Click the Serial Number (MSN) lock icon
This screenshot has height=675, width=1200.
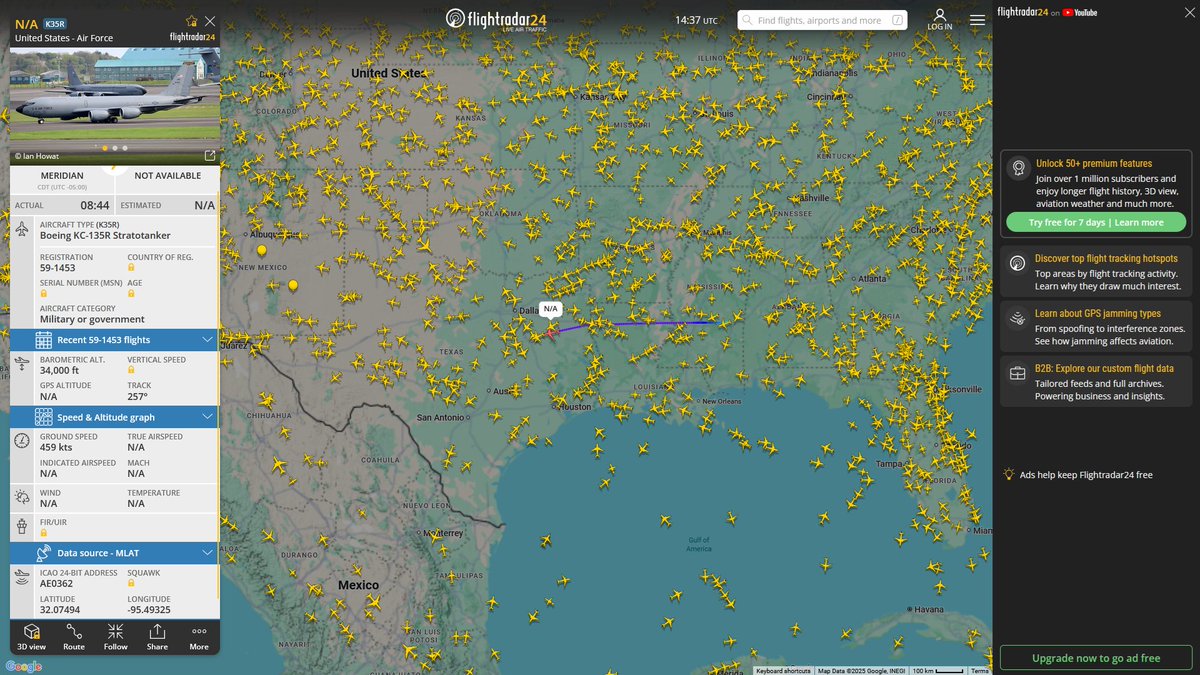(44, 295)
